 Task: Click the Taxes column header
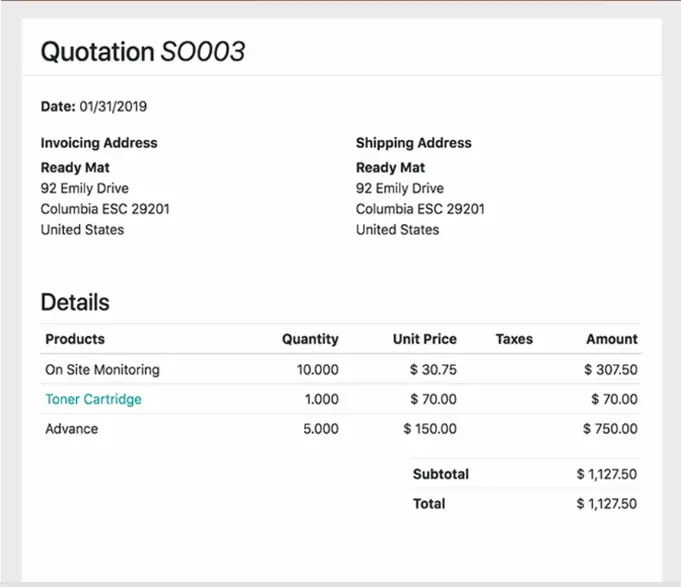pos(514,339)
